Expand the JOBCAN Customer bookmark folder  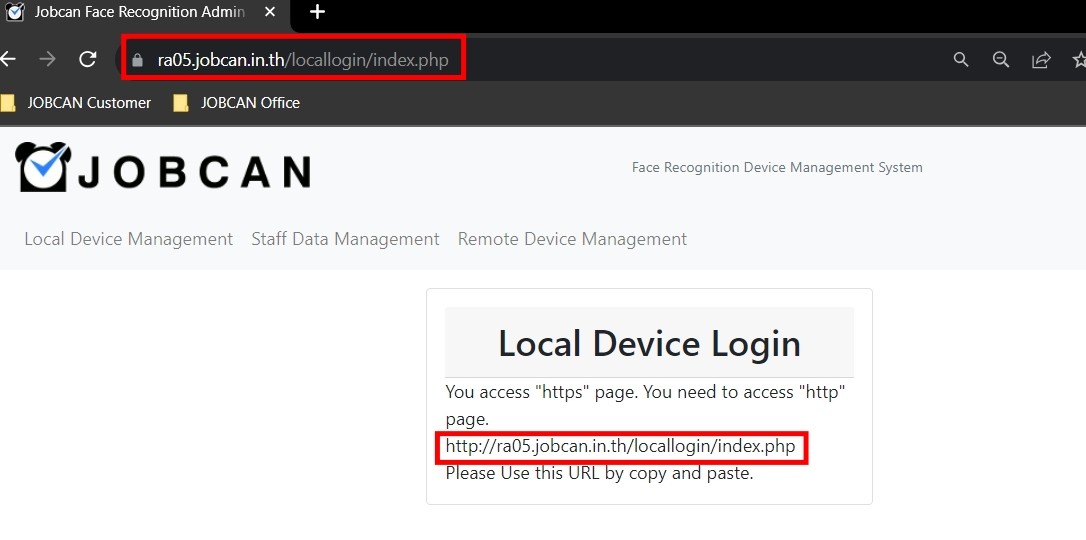coord(78,102)
